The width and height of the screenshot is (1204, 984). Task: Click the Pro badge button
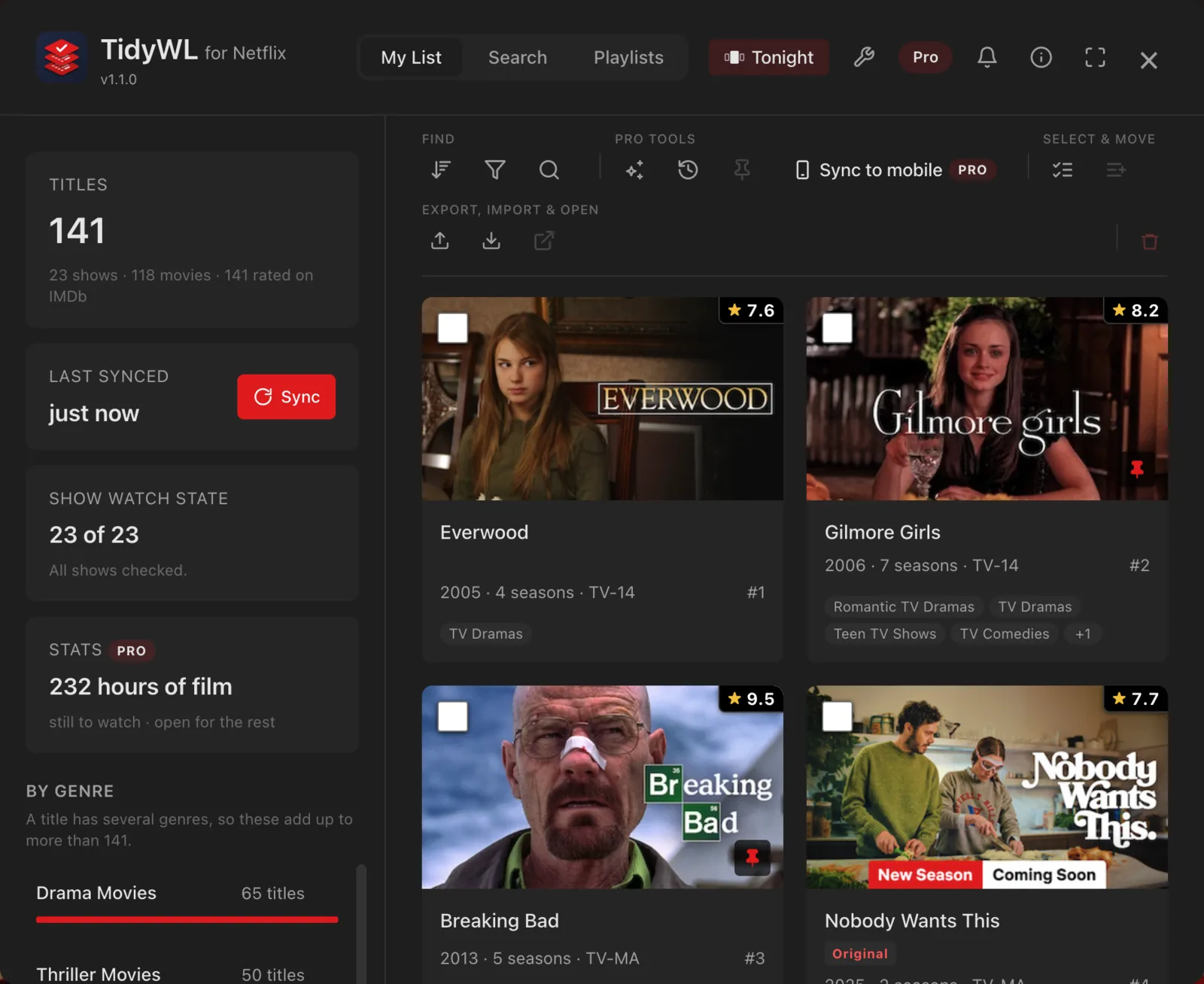tap(926, 57)
